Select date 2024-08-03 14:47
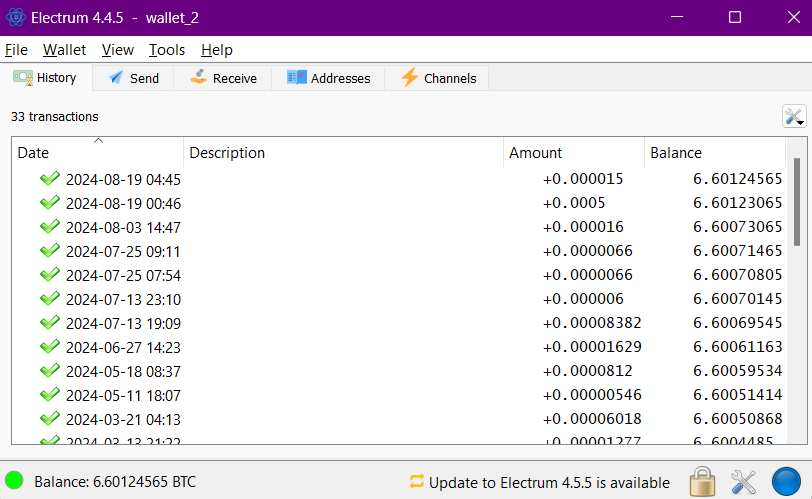This screenshot has width=812, height=499. pyautogui.click(x=123, y=227)
